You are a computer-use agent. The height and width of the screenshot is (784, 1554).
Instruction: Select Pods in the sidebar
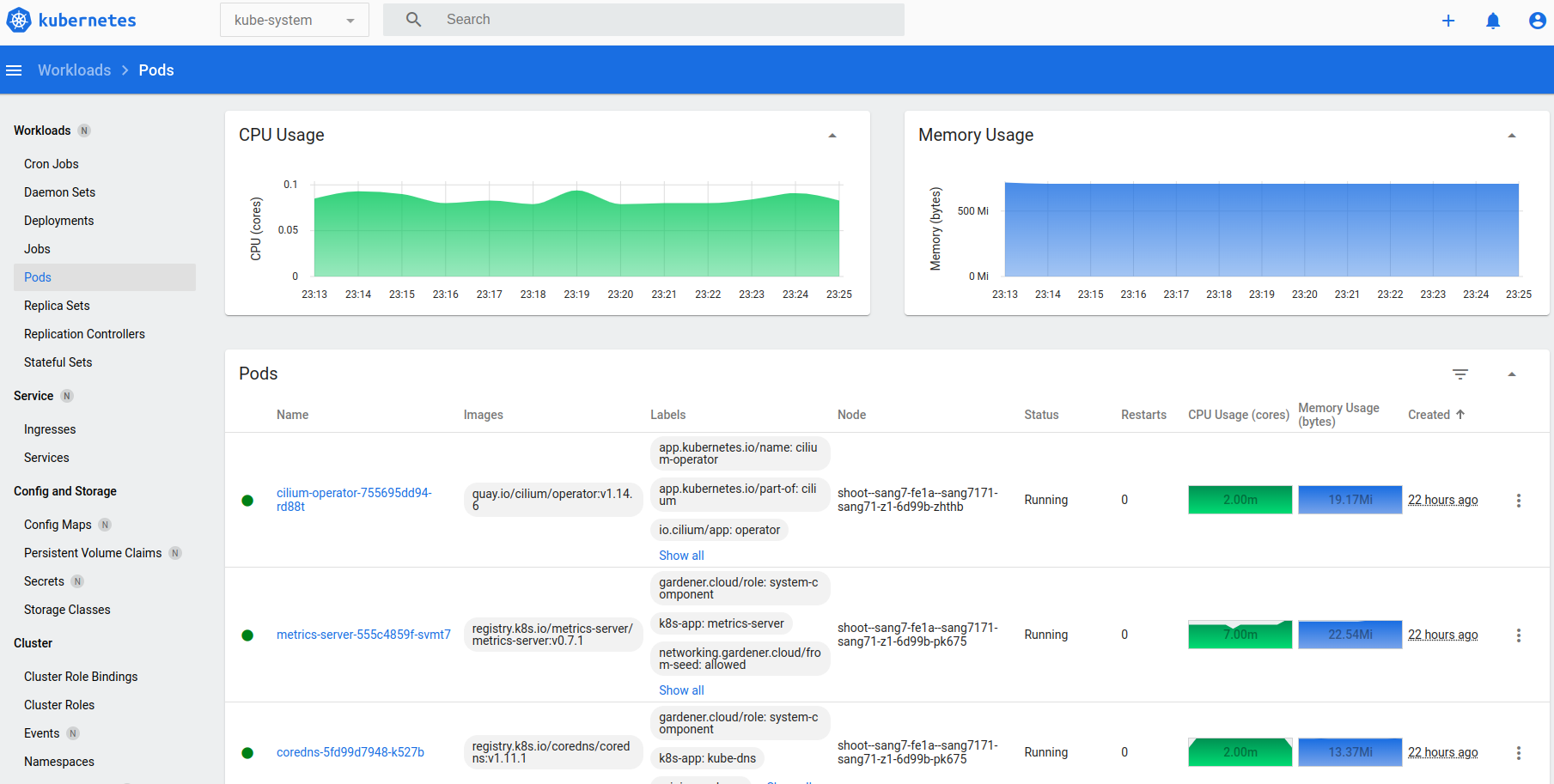click(x=105, y=277)
